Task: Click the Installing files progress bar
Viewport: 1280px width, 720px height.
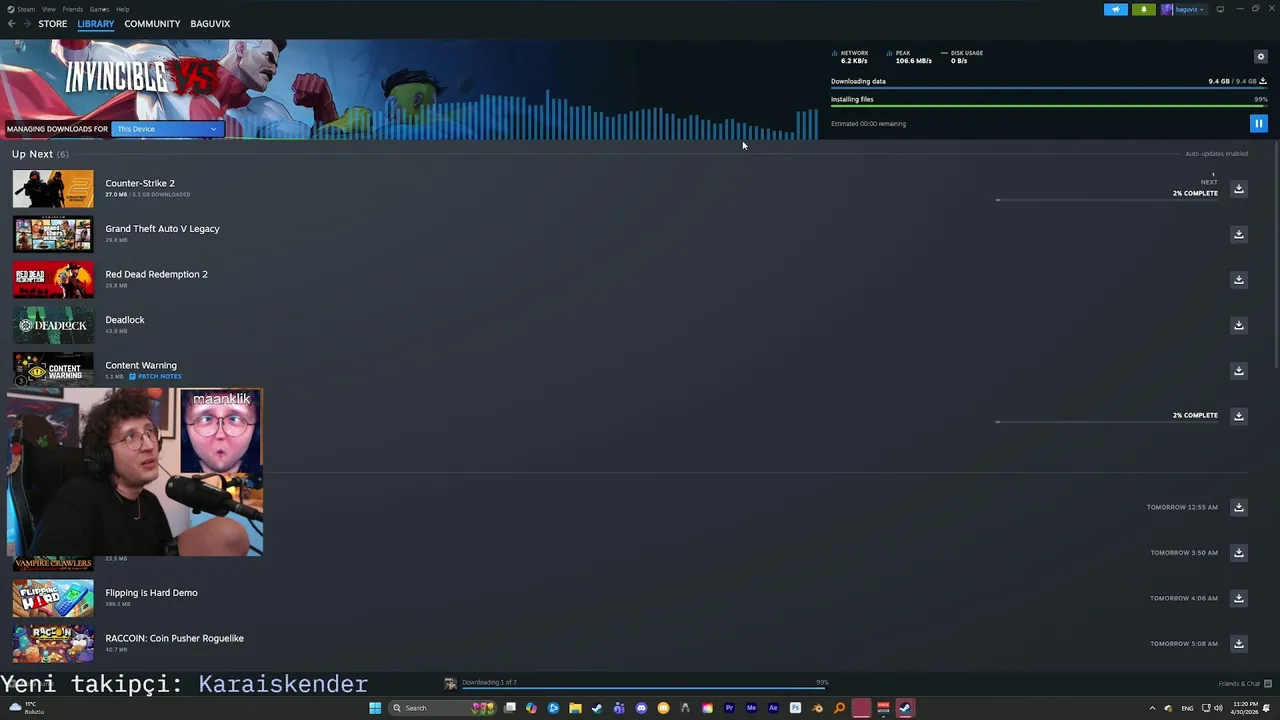Action: click(1049, 105)
